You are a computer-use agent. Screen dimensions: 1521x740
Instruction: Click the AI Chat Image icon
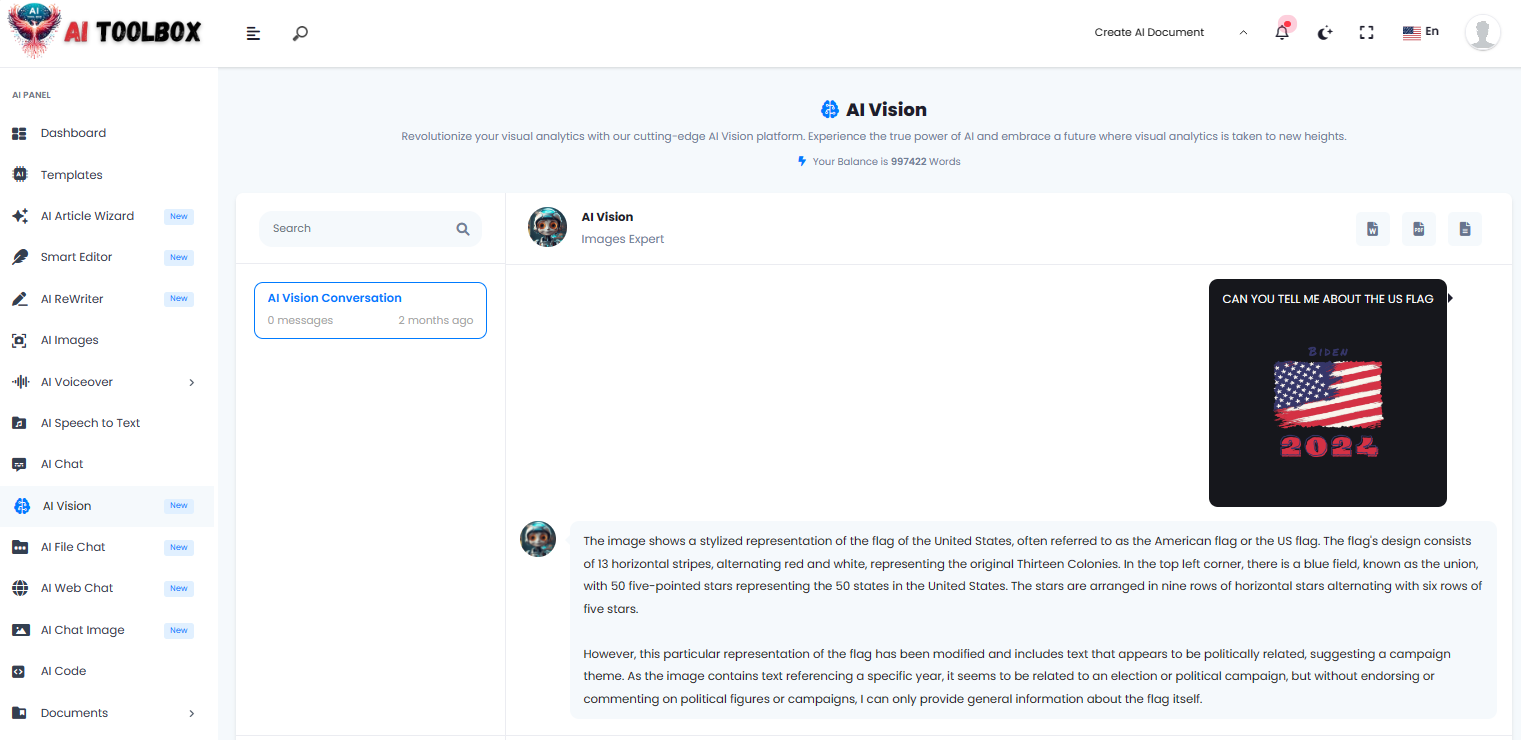[x=20, y=630]
